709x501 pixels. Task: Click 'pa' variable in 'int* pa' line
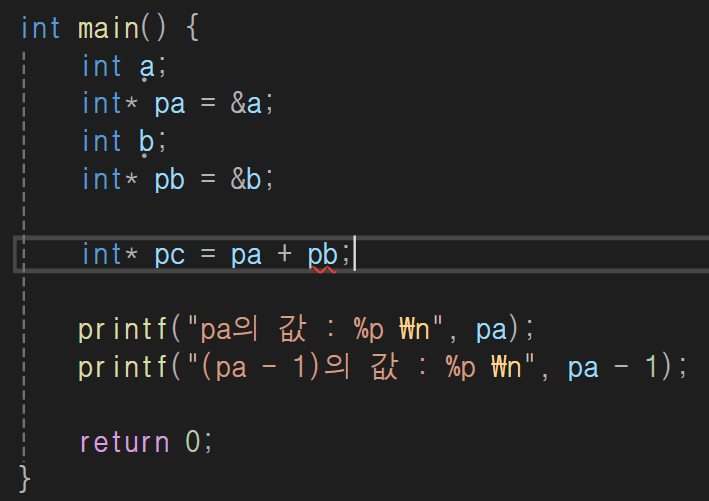click(170, 105)
